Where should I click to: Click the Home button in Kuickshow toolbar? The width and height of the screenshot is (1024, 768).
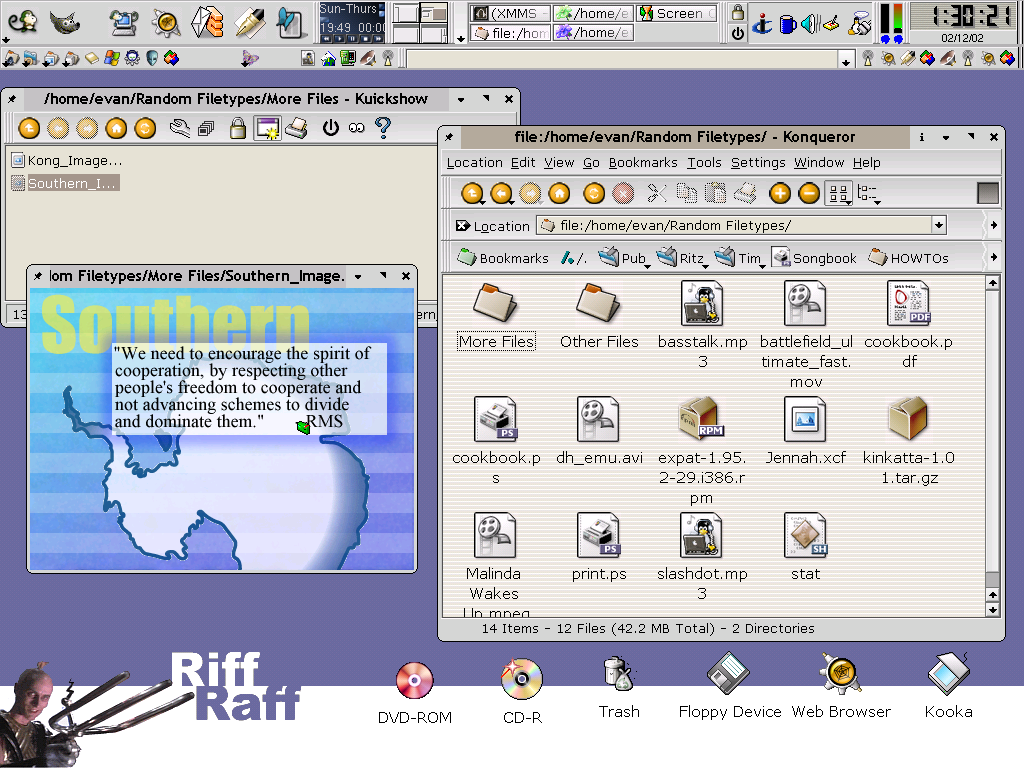116,127
